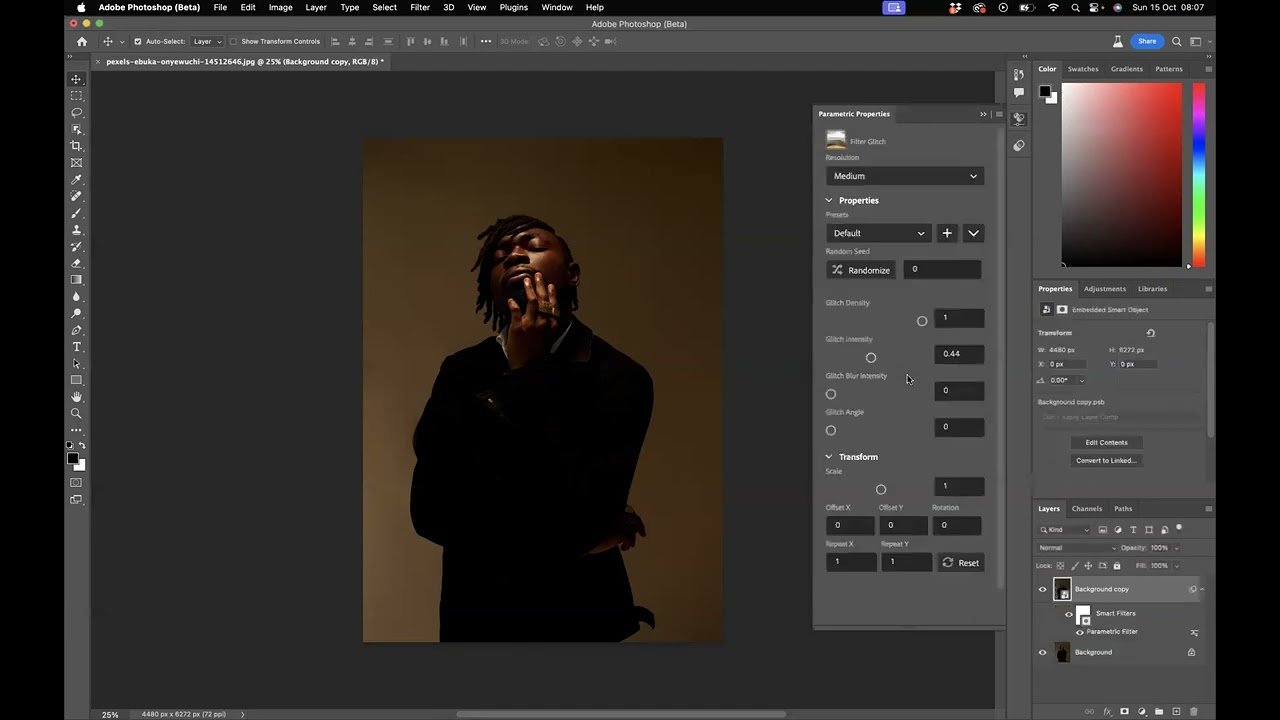1280x720 pixels.
Task: Open the layer Opacity dropdown arrow
Action: 1176,548
